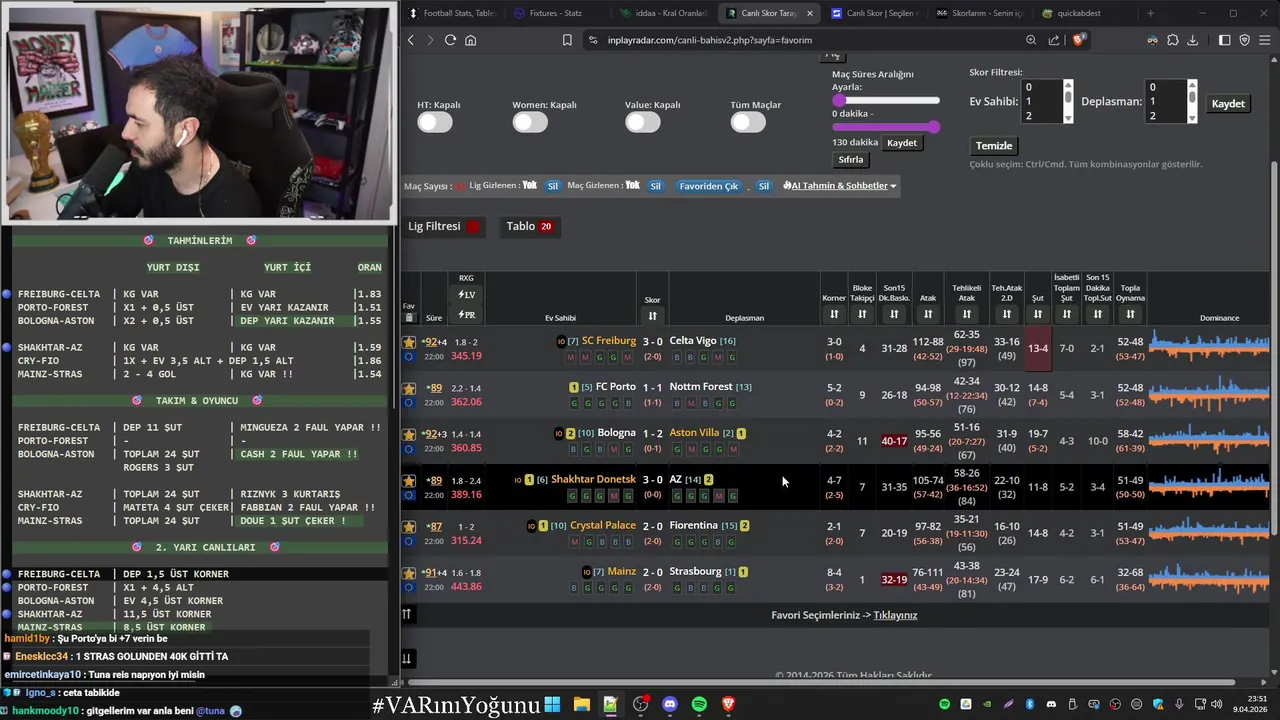This screenshot has height=720, width=1280.
Task: Open Discord from the taskbar
Action: coord(669,705)
